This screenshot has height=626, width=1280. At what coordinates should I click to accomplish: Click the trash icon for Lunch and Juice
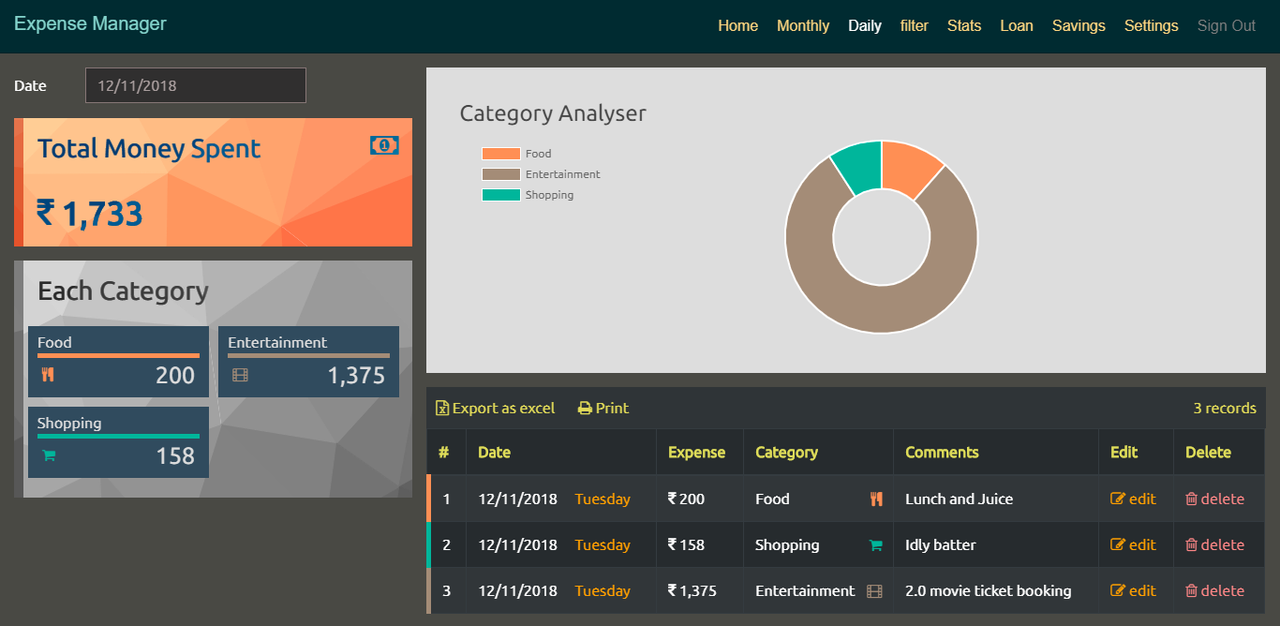1191,499
